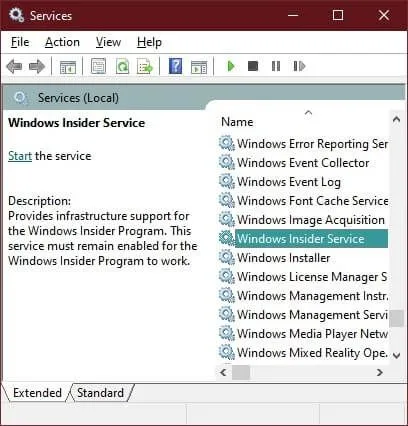Select Windows Media Player Netw text
Image resolution: width=408 pixels, height=426 pixels.
coord(312,334)
